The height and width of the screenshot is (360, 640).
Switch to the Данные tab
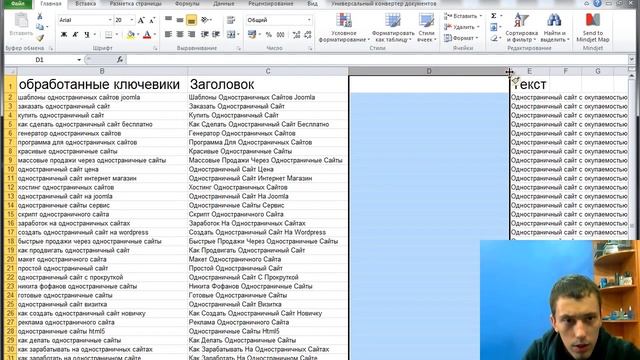223,3
